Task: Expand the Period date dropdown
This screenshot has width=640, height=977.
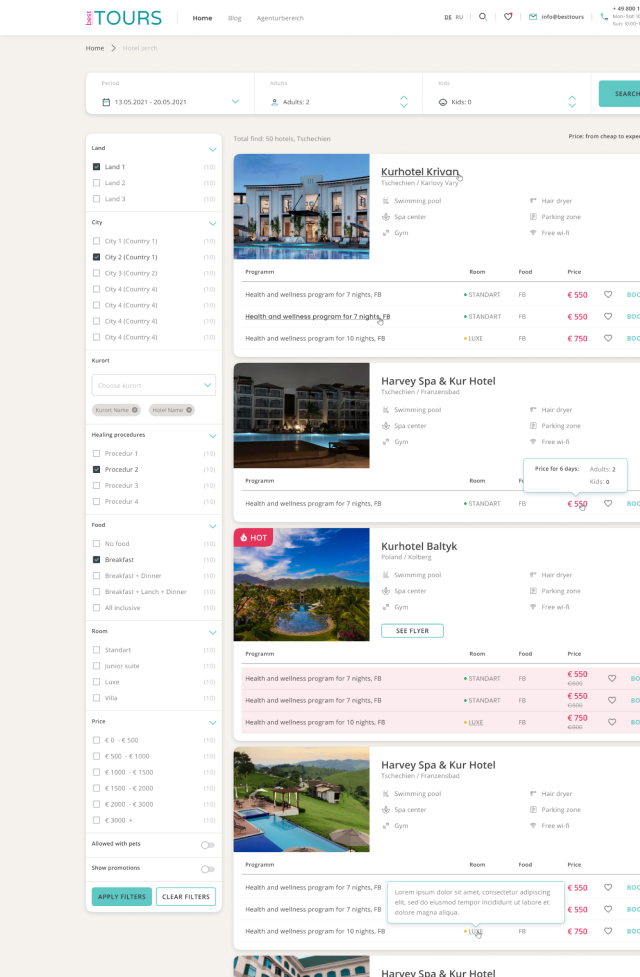Action: (x=236, y=102)
